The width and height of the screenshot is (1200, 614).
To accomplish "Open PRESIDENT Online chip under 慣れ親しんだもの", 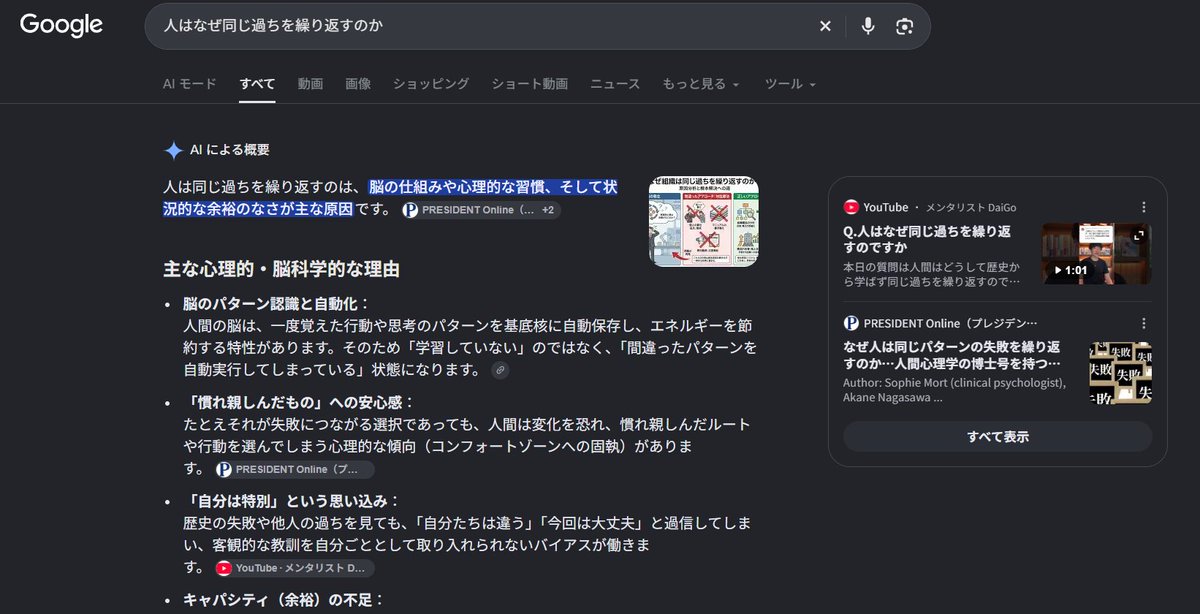I will [x=294, y=469].
